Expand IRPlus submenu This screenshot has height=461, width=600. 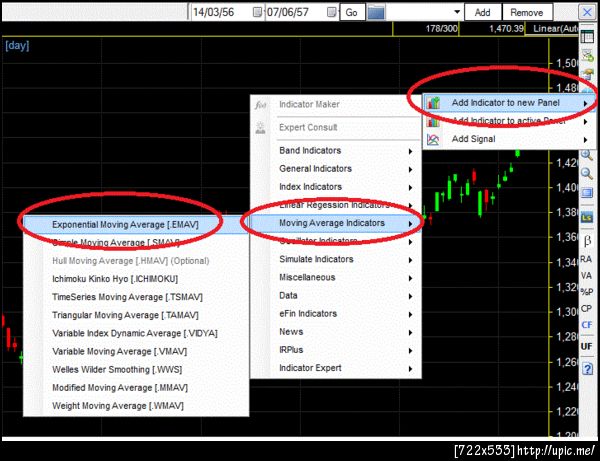pos(337,350)
